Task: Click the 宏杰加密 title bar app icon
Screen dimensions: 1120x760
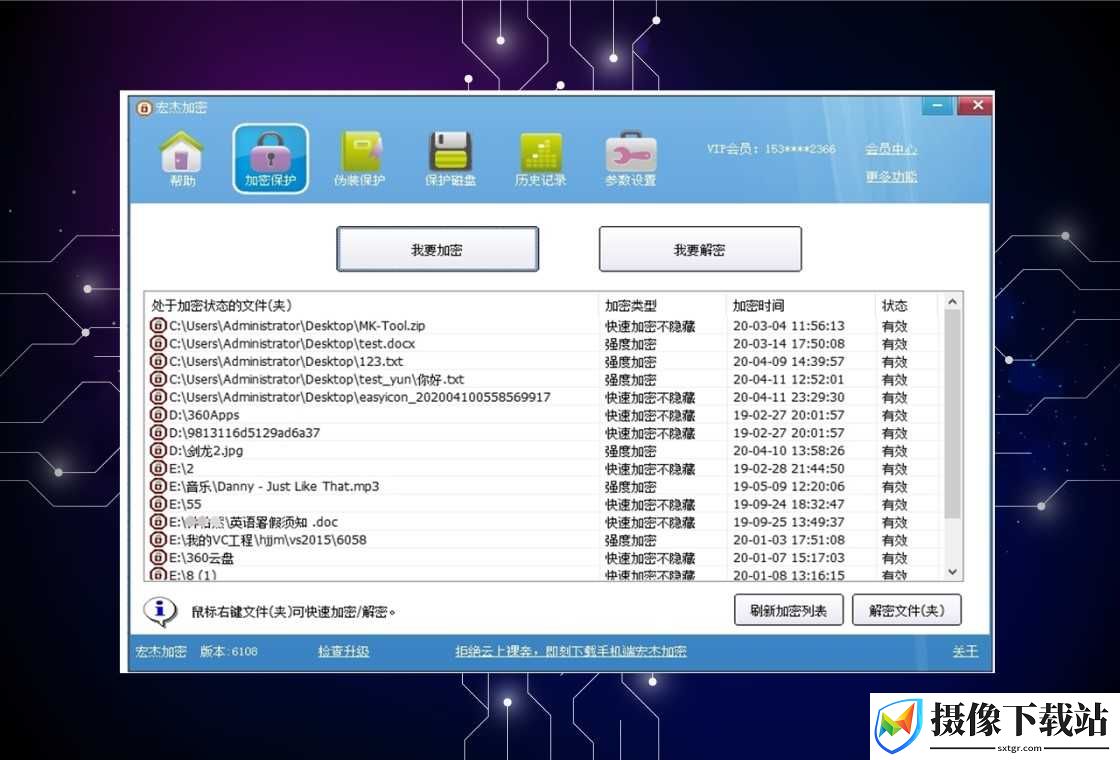Action: click(x=144, y=108)
